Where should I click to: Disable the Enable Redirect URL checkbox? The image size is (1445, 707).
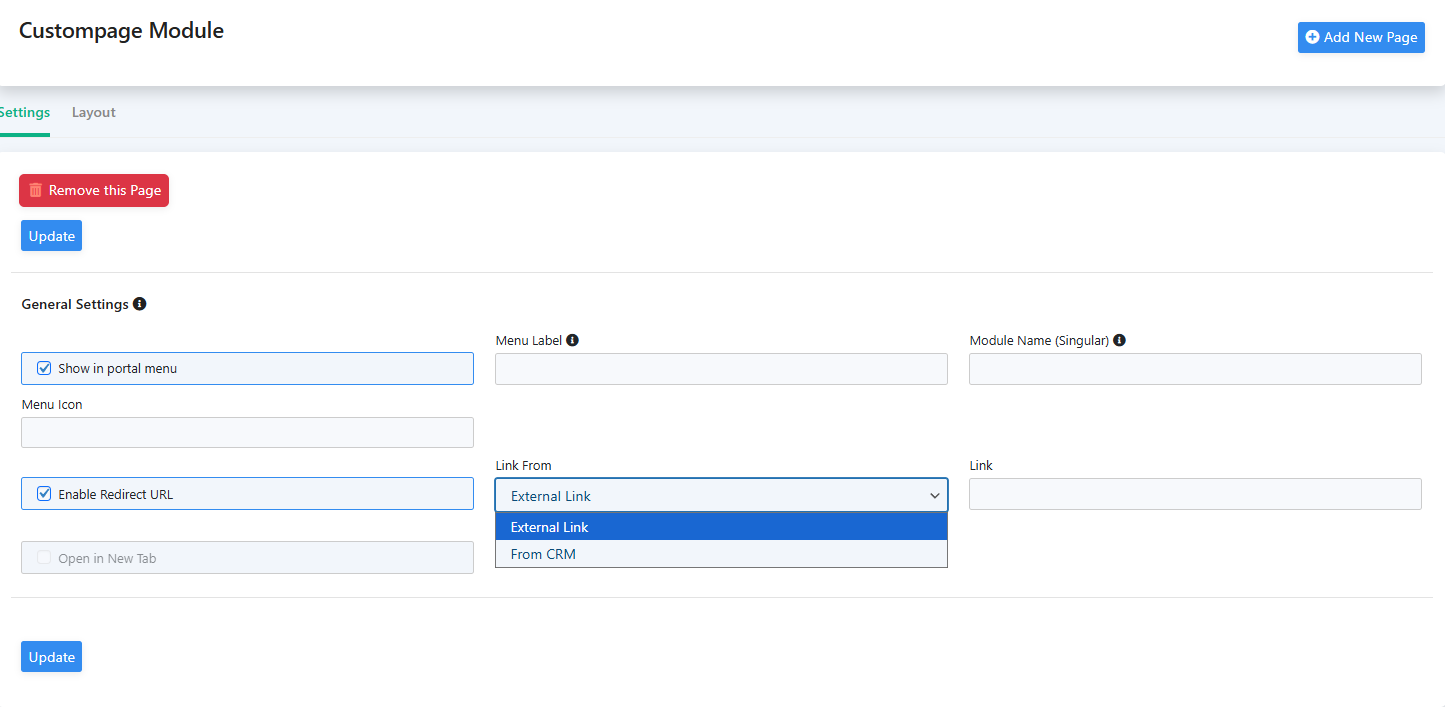pyautogui.click(x=44, y=494)
